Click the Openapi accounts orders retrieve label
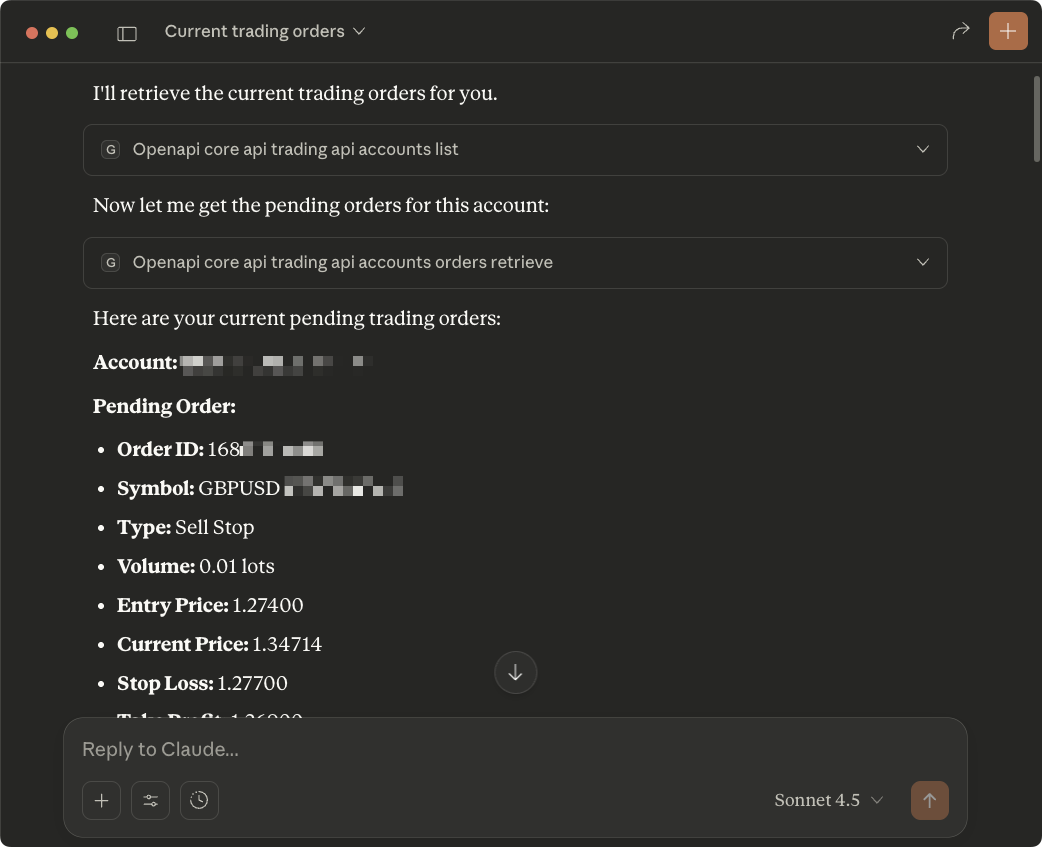This screenshot has height=847, width=1042. pos(343,263)
